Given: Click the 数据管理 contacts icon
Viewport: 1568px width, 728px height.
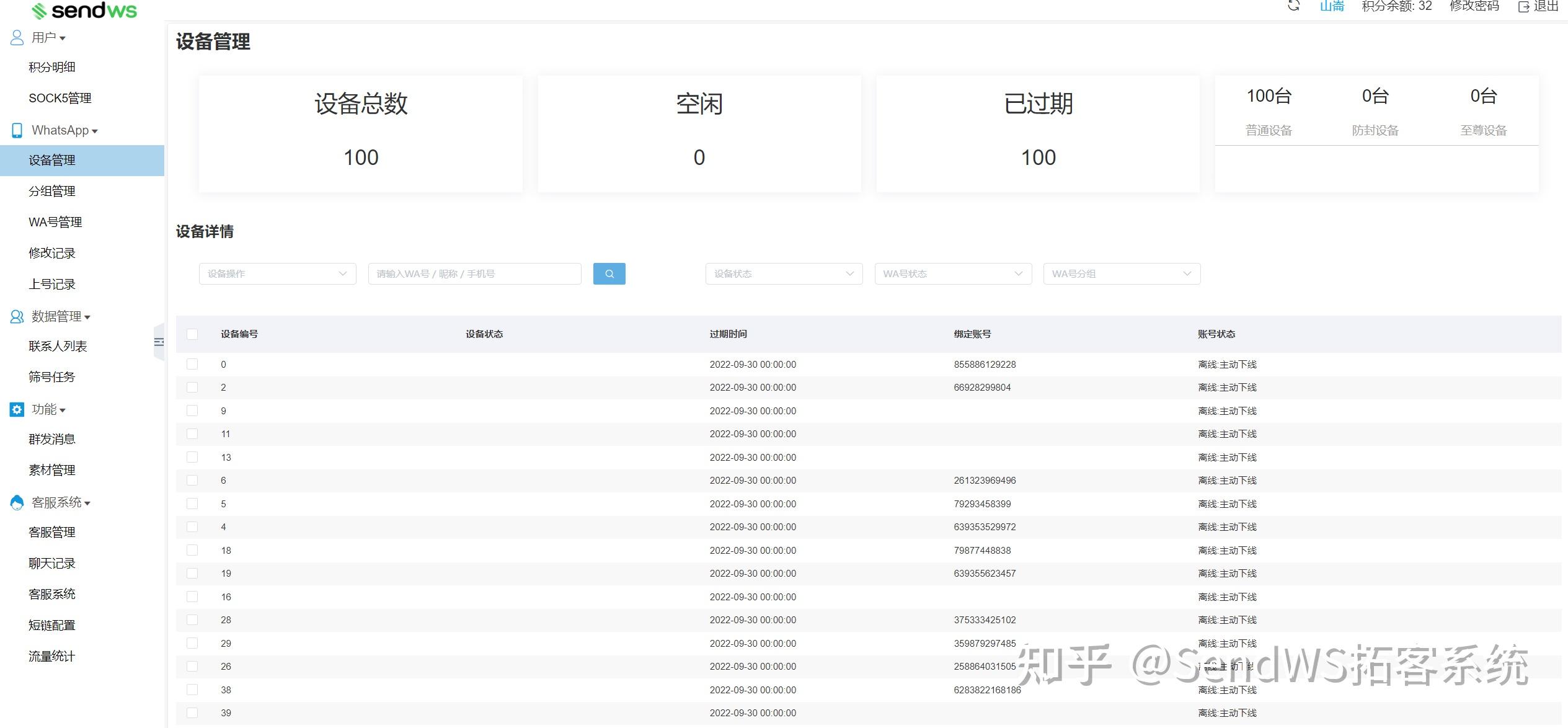Looking at the screenshot, I should (17, 316).
